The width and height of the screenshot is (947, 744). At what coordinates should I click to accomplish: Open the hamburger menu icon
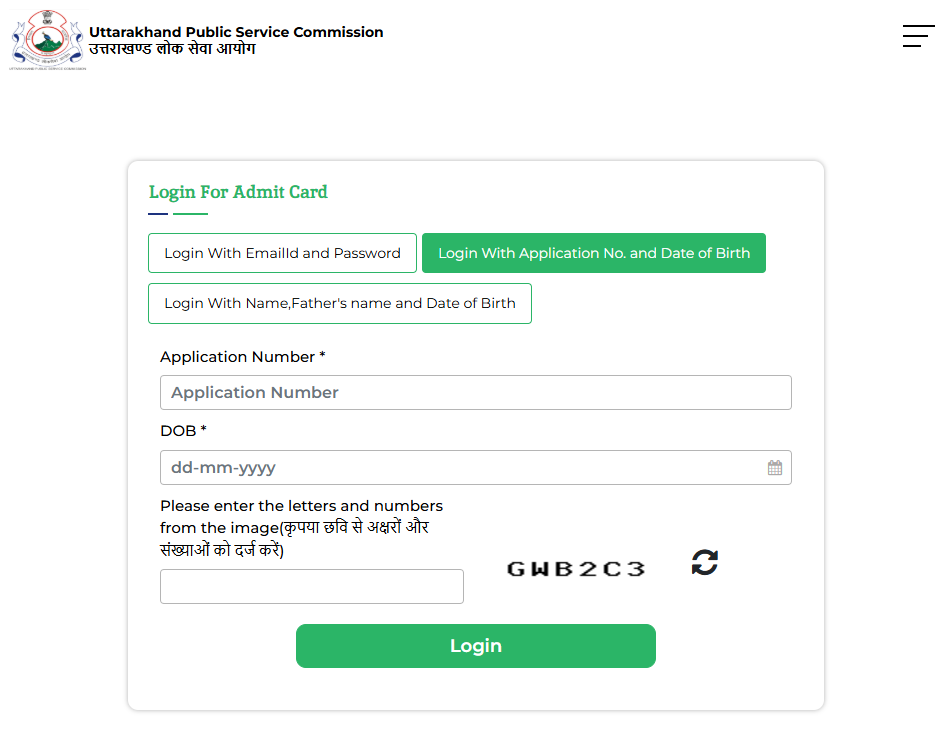(919, 36)
